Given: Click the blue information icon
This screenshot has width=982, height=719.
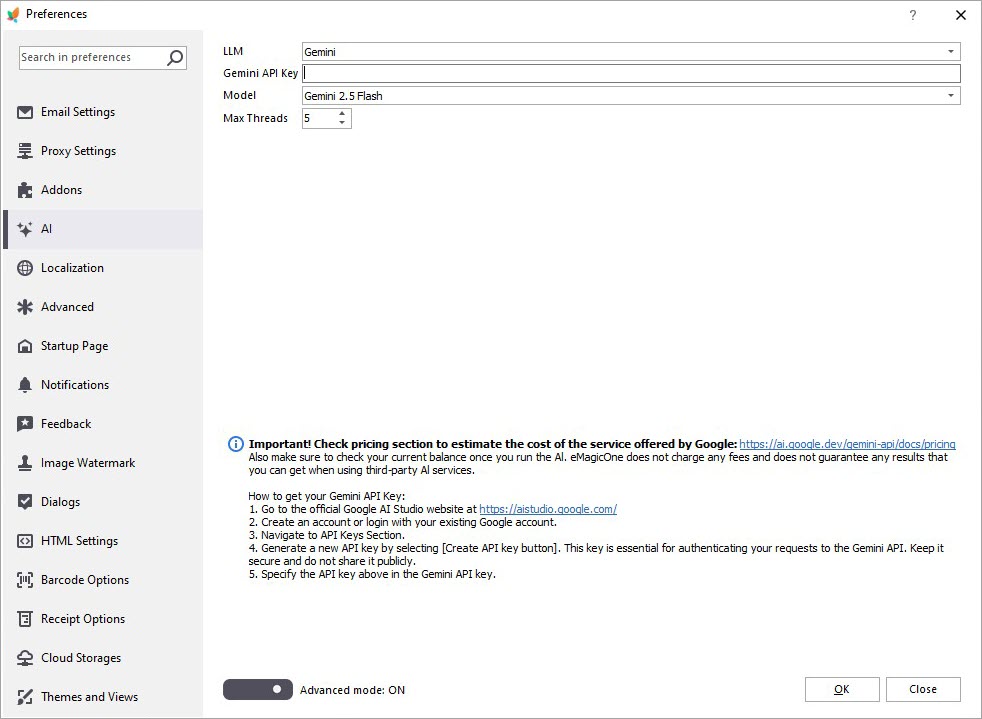Looking at the screenshot, I should [235, 445].
